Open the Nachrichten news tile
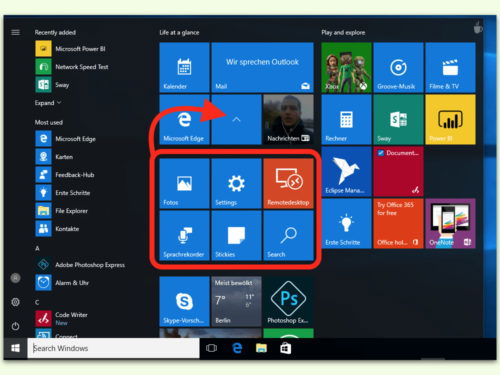500x375 pixels. [x=288, y=119]
